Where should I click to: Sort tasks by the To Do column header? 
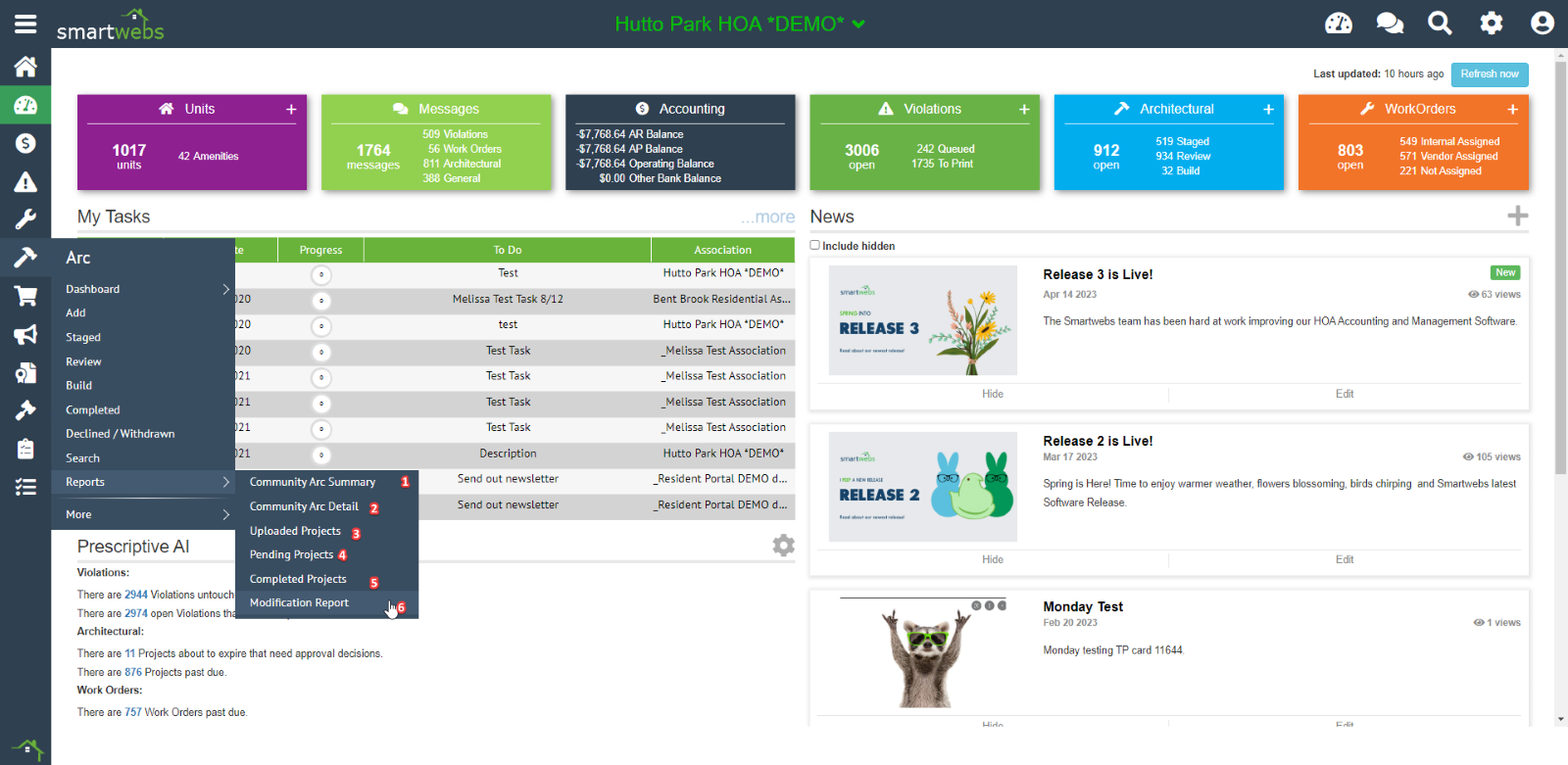click(508, 250)
